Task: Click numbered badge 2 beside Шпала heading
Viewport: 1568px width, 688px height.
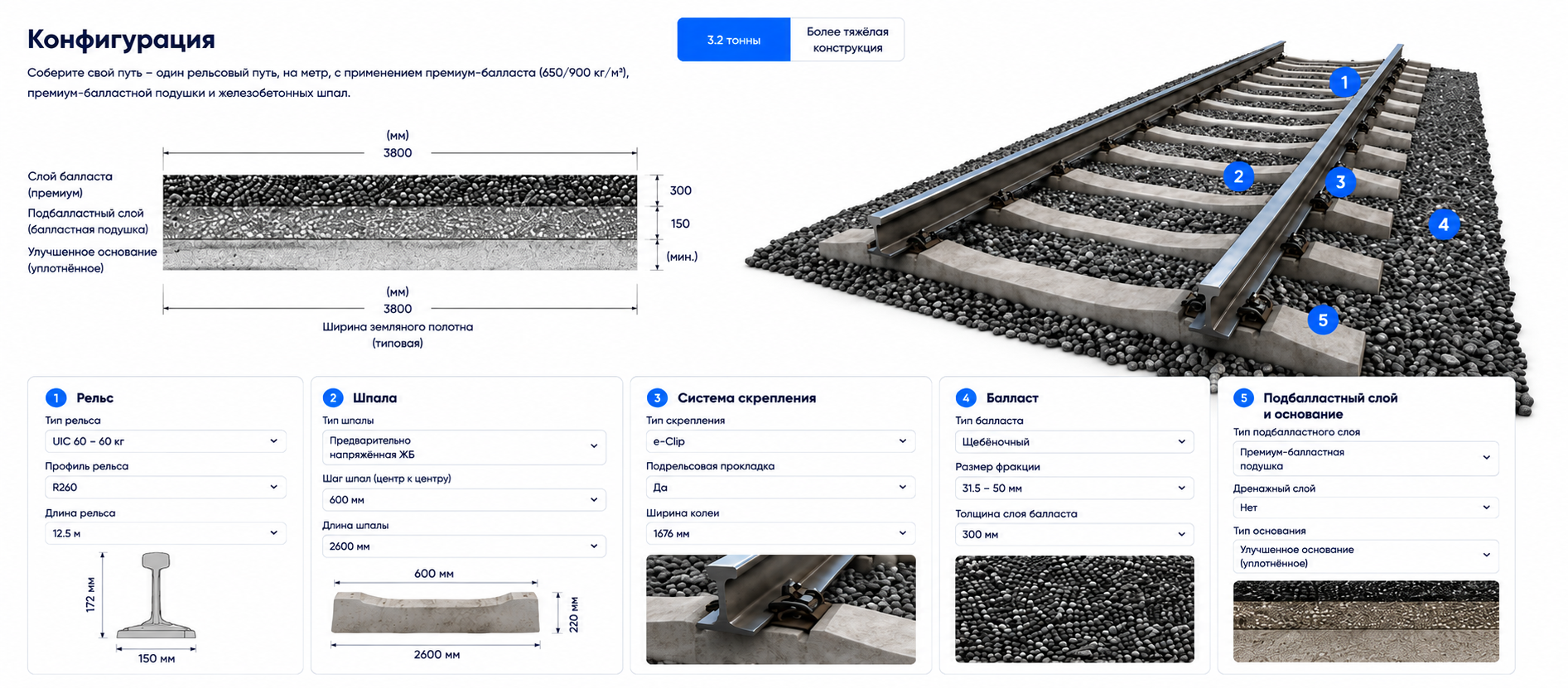Action: 333,398
